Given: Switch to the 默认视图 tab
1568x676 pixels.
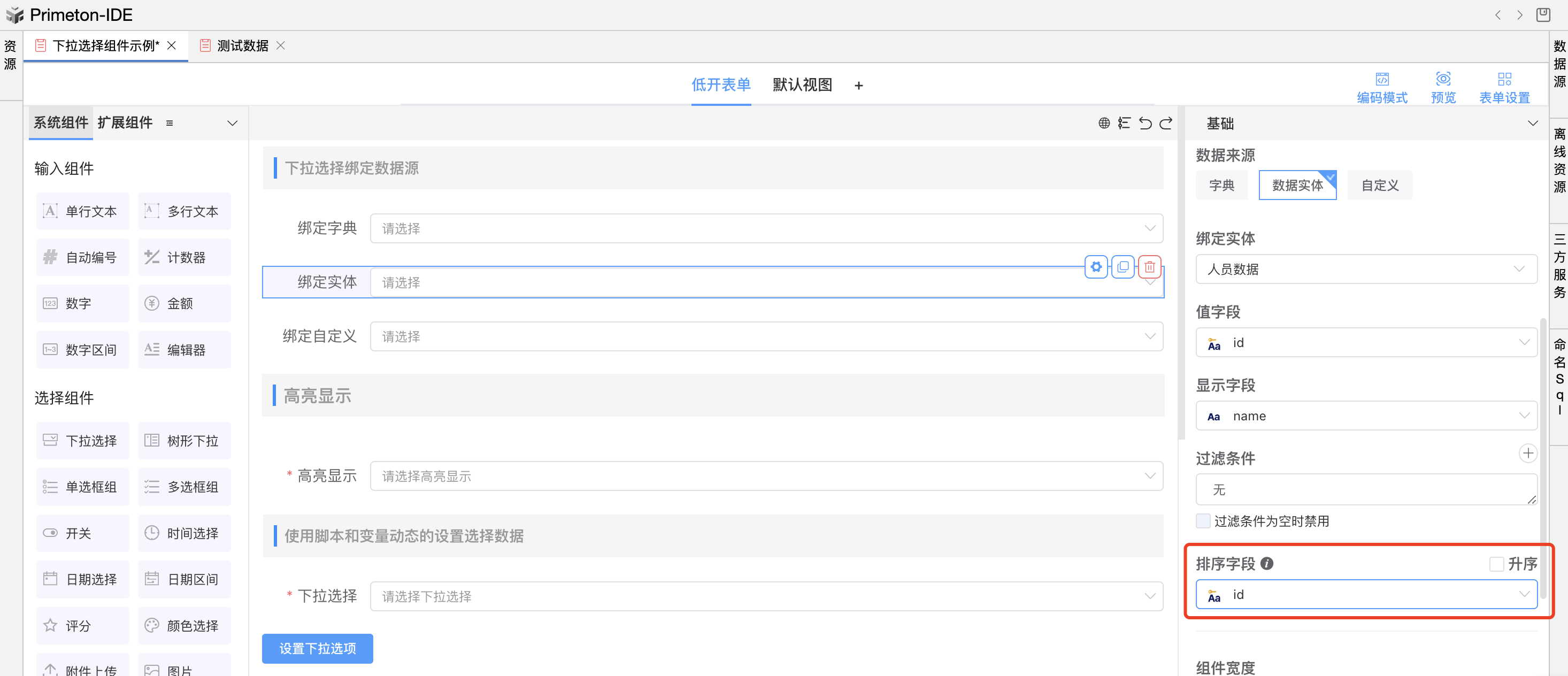Looking at the screenshot, I should point(802,84).
